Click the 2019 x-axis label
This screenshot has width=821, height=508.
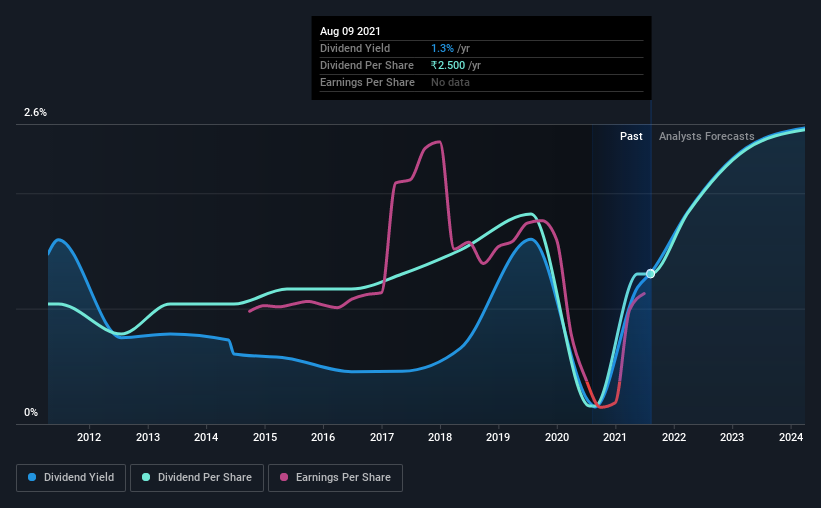click(x=498, y=437)
